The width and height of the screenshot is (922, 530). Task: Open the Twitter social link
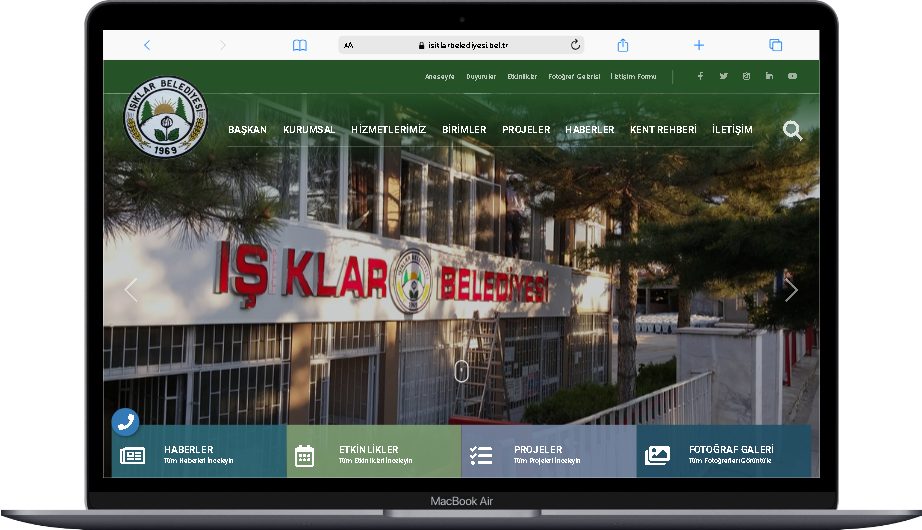[x=723, y=76]
